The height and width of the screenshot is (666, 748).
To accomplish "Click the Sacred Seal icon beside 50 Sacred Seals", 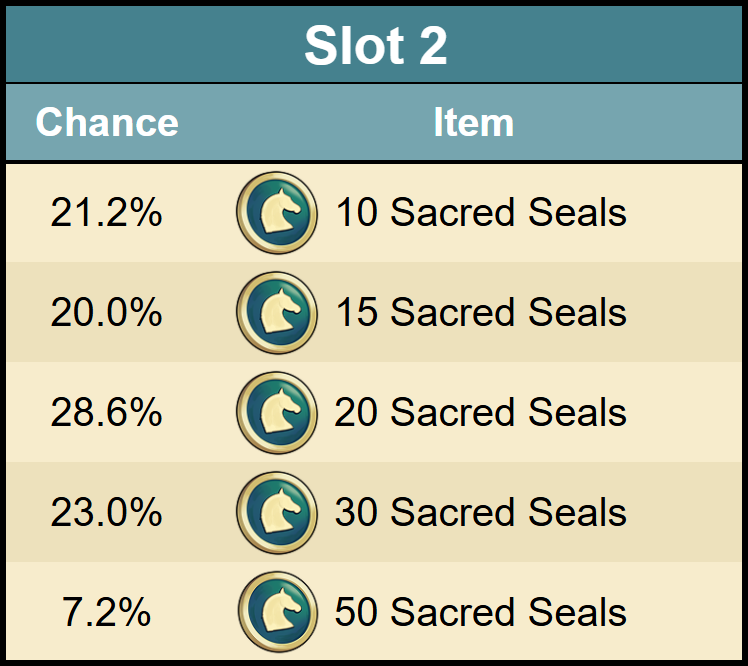I will click(x=278, y=612).
